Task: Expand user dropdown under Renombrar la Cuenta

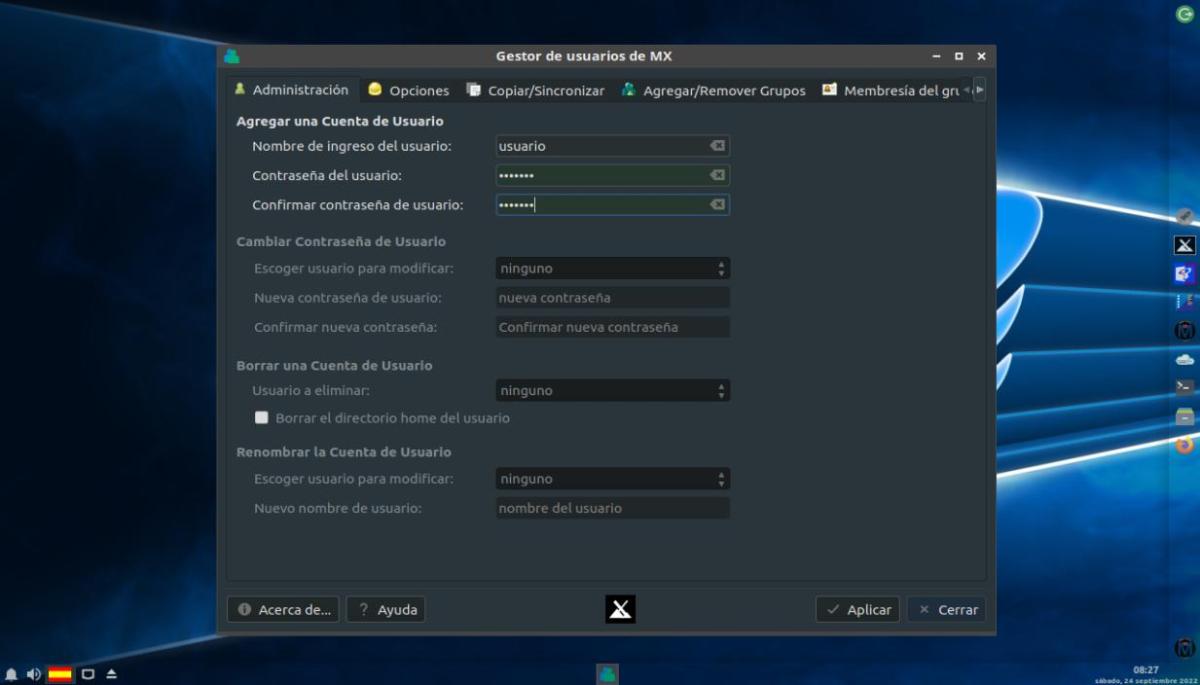Action: (612, 479)
